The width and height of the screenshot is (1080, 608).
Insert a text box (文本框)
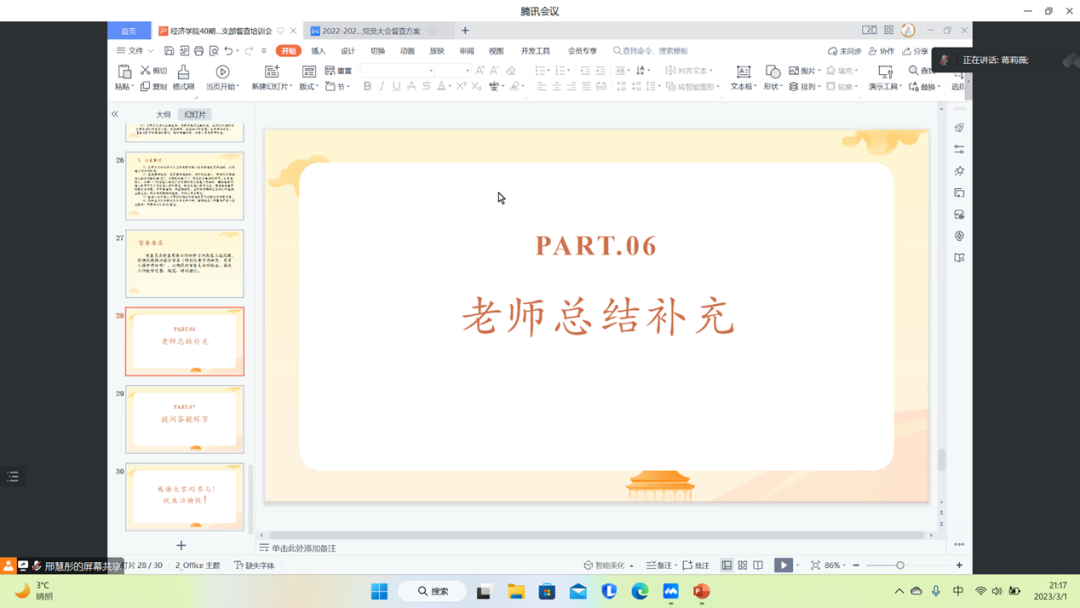click(743, 77)
